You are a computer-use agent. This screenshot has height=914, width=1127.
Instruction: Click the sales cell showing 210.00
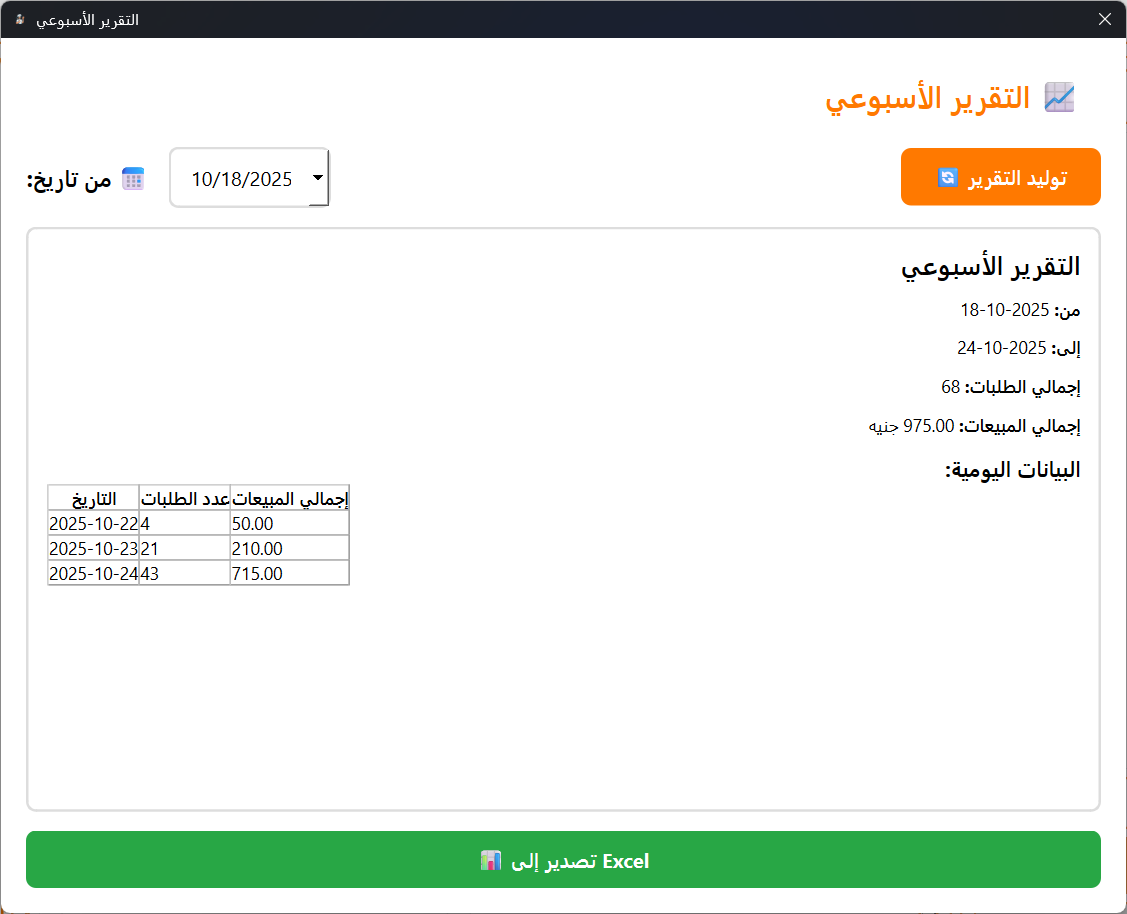[x=290, y=548]
